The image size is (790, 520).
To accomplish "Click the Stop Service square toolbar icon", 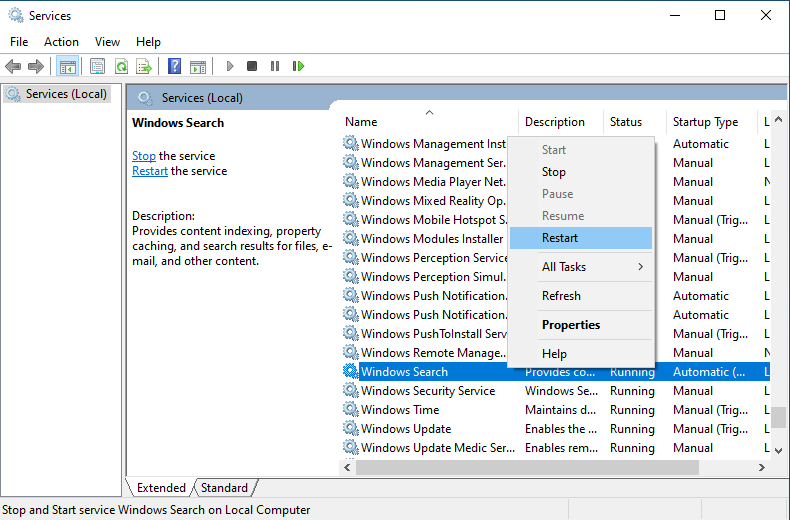I will pyautogui.click(x=252, y=66).
